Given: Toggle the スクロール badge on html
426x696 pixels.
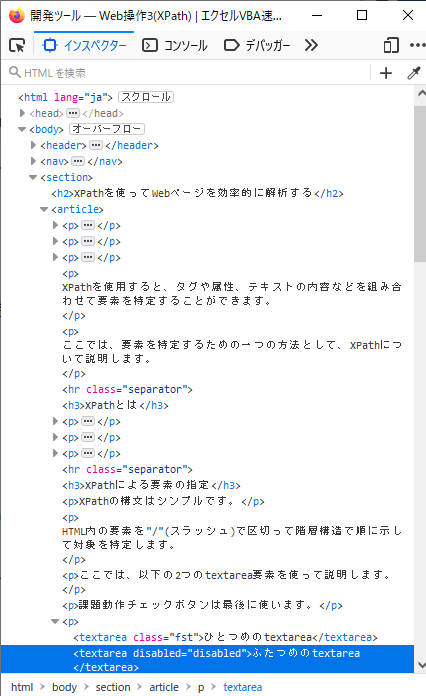Looking at the screenshot, I should coord(146,97).
